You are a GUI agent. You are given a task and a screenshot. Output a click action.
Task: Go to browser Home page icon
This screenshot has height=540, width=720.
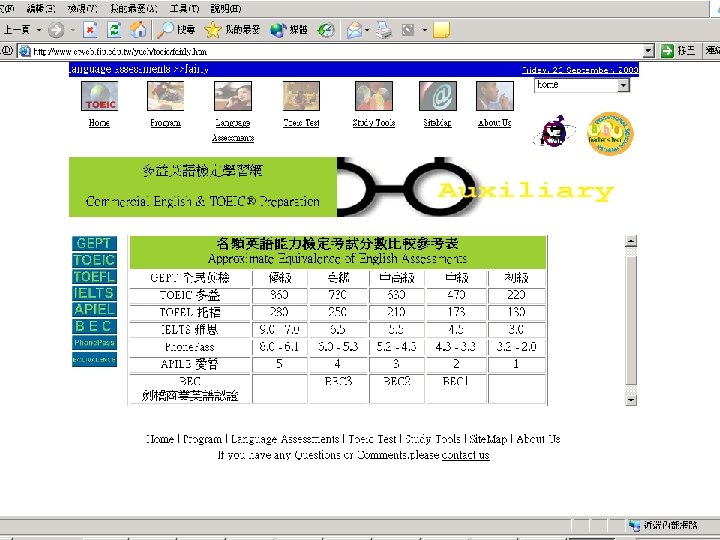pyautogui.click(x=138, y=30)
